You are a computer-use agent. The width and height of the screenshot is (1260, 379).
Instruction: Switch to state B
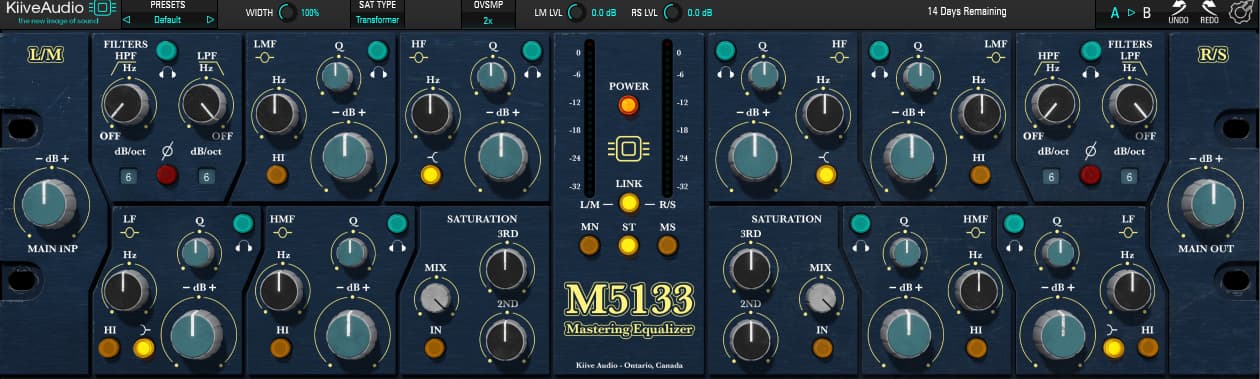tap(1147, 14)
